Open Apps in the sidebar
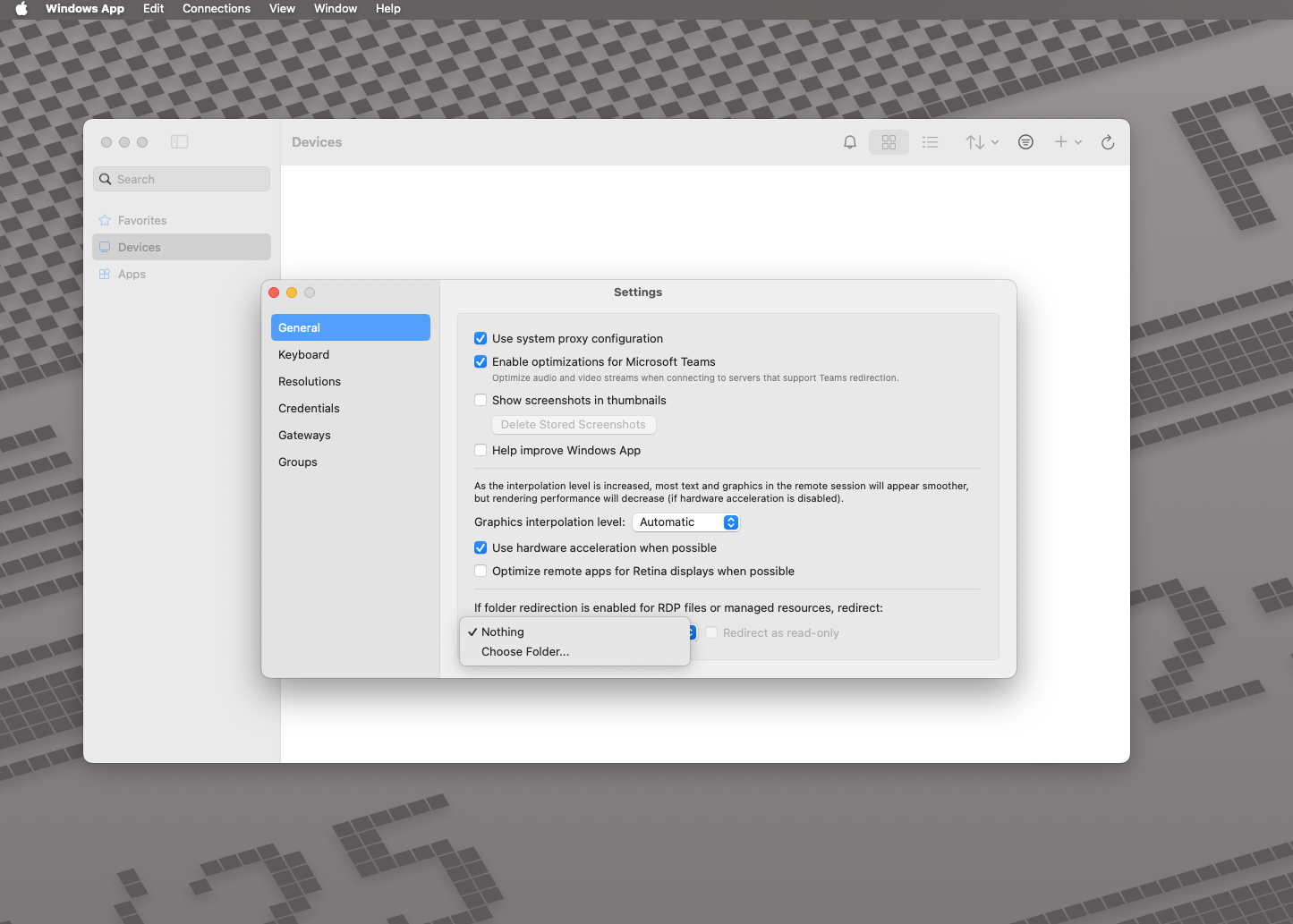Viewport: 1293px width, 924px height. tap(182, 274)
